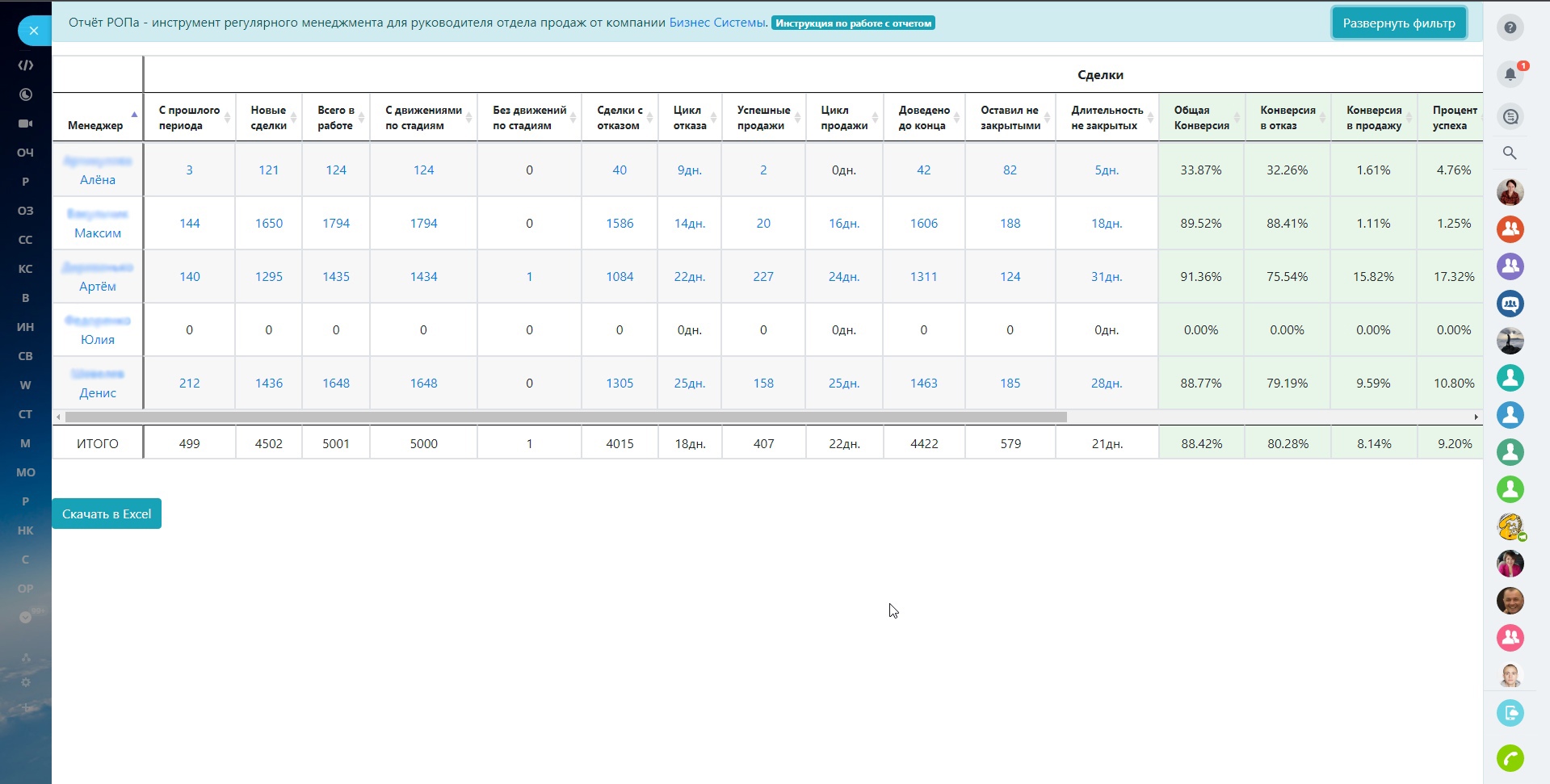
Task: Click the green phone call icon
Action: (x=1510, y=758)
